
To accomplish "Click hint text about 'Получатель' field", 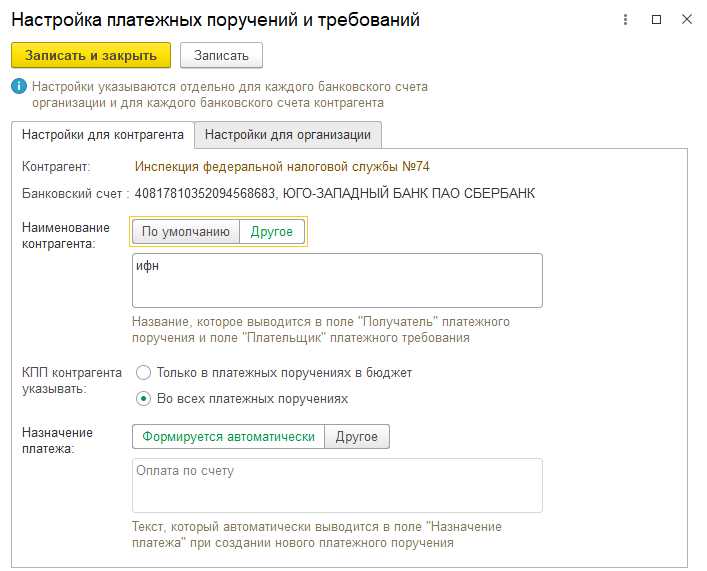I will [321, 330].
